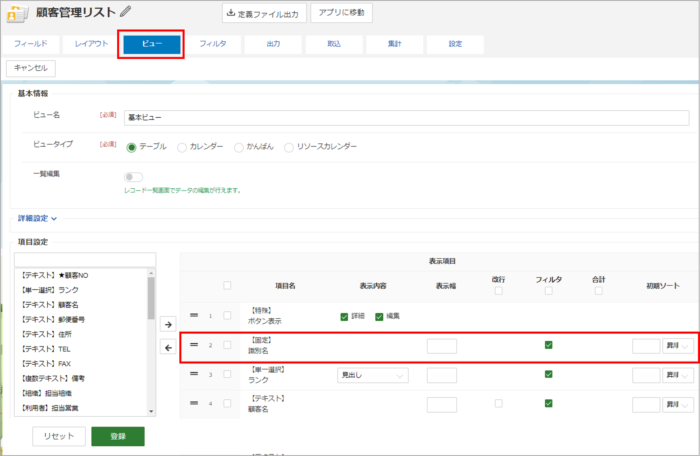The height and width of the screenshot is (456, 700).
Task: Click search box above field list
Action: (x=85, y=259)
